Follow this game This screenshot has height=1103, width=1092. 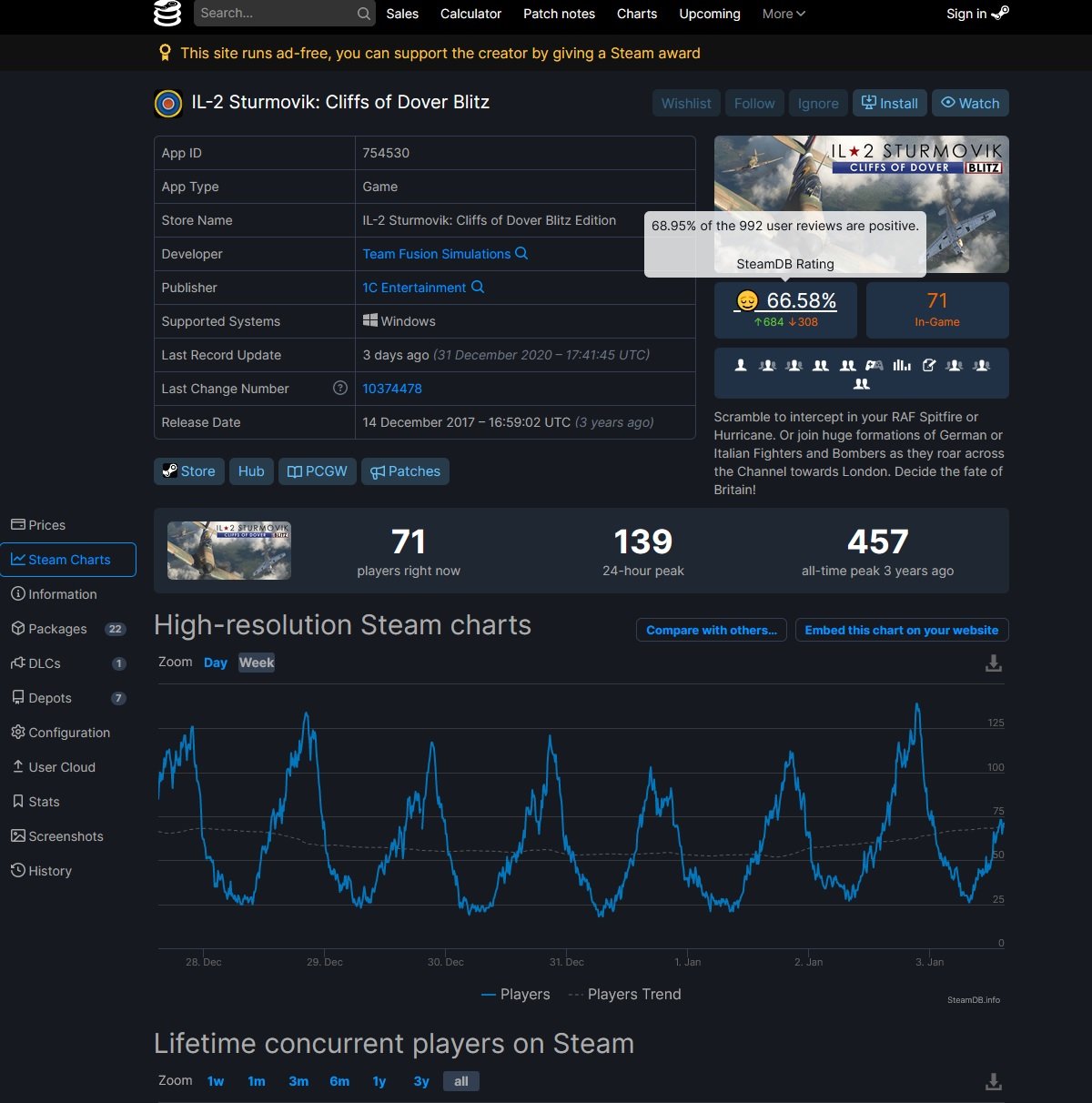754,103
